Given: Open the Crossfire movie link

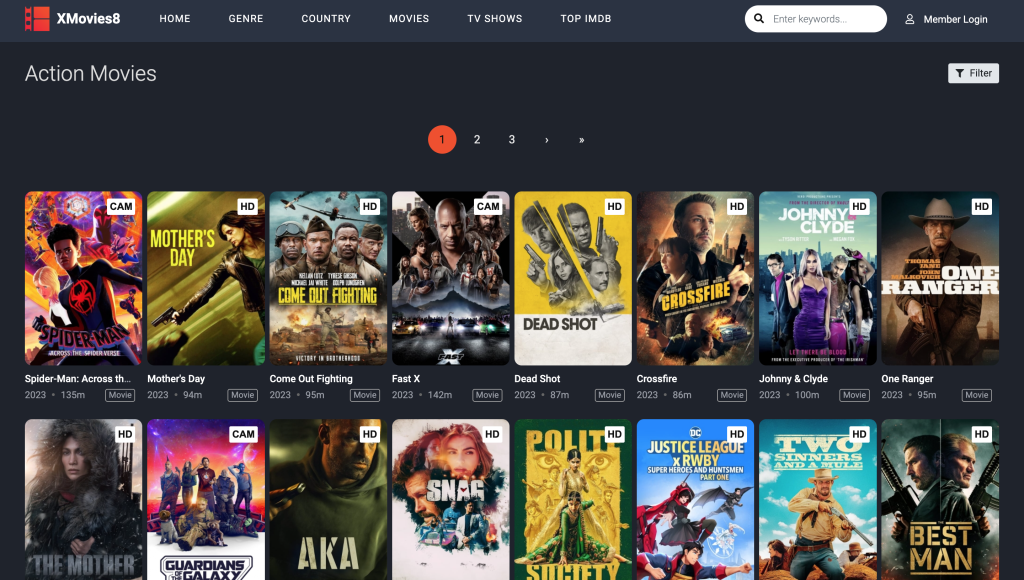Looking at the screenshot, I should (658, 378).
